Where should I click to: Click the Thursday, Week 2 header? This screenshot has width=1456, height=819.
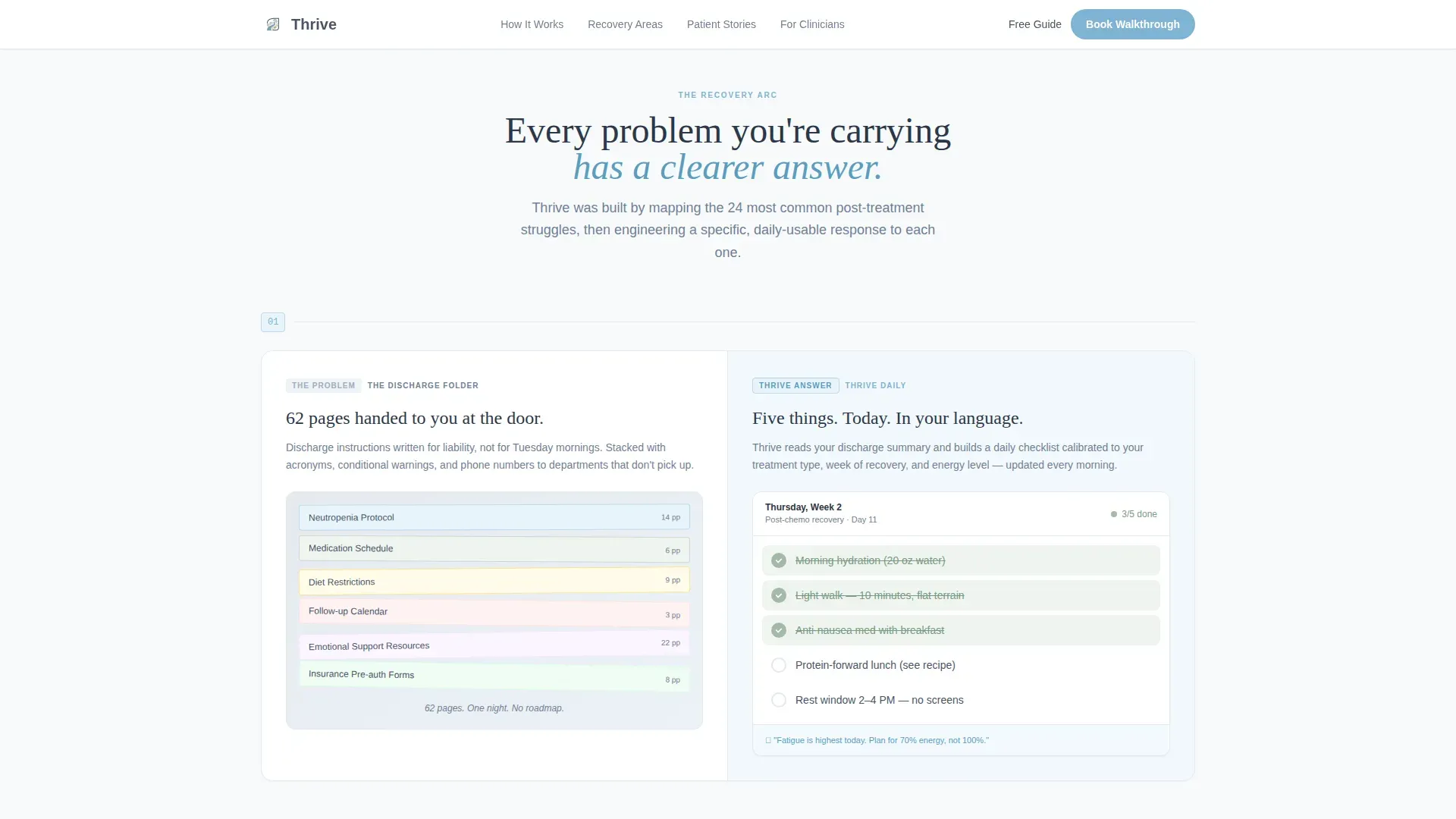[x=803, y=507]
